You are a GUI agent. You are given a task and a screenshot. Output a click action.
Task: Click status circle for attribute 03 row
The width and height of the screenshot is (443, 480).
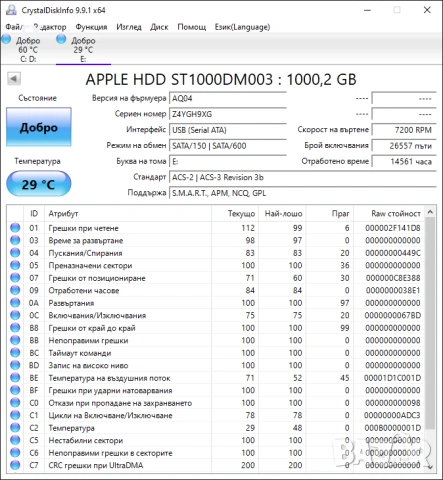tap(15, 240)
